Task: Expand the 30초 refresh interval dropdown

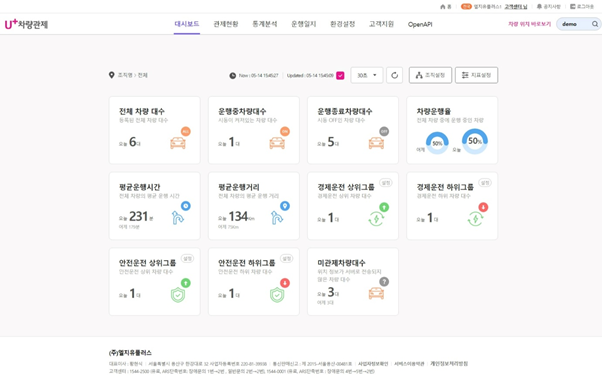Action: 367,75
